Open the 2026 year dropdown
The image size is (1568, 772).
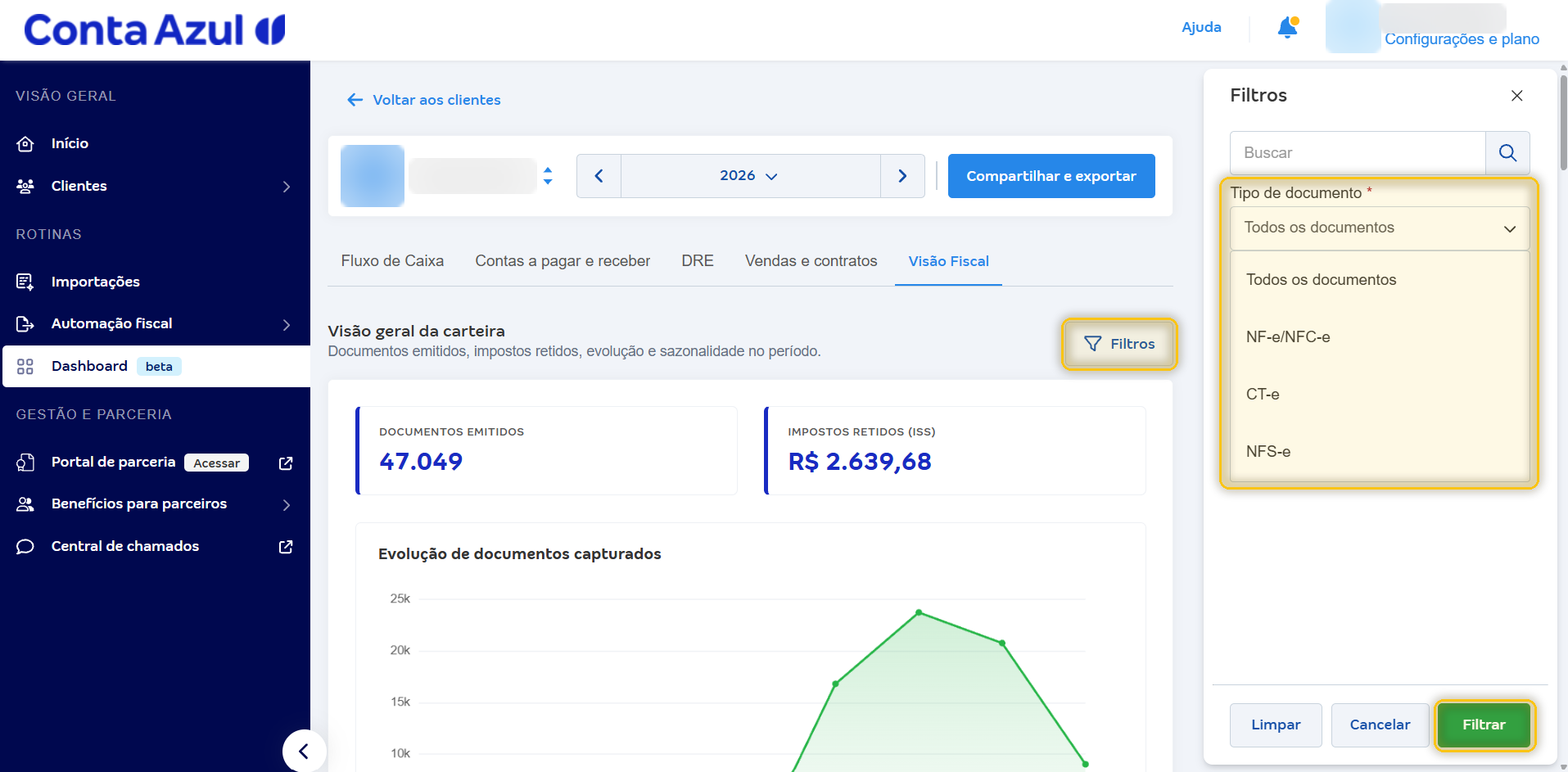(750, 176)
